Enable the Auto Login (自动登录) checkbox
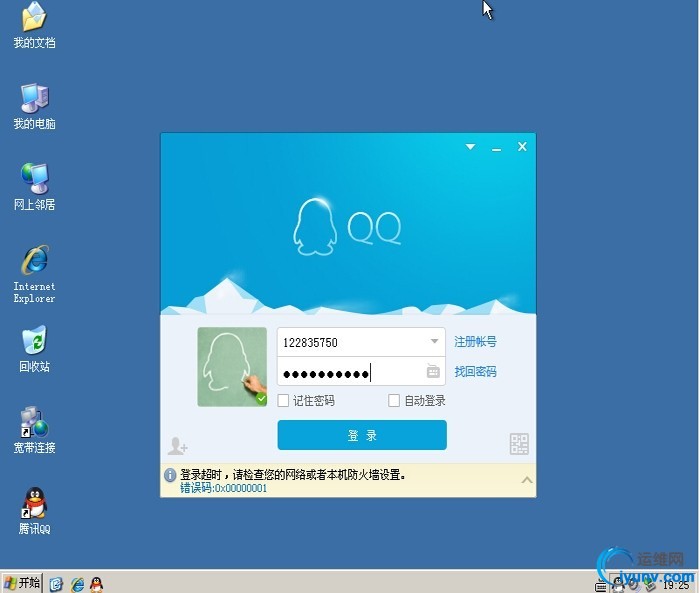 (x=394, y=401)
